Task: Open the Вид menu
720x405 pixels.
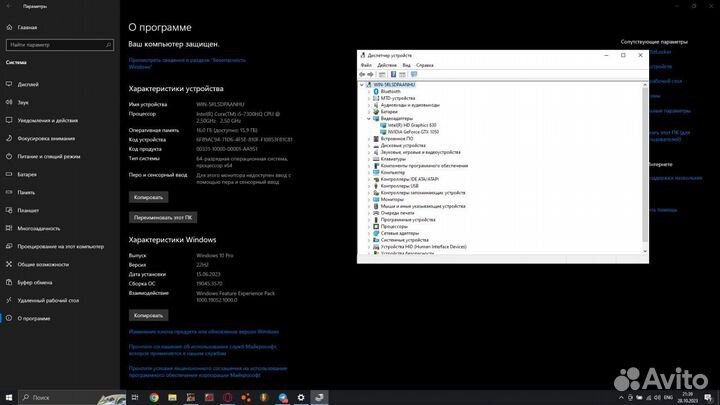Action: click(x=406, y=65)
